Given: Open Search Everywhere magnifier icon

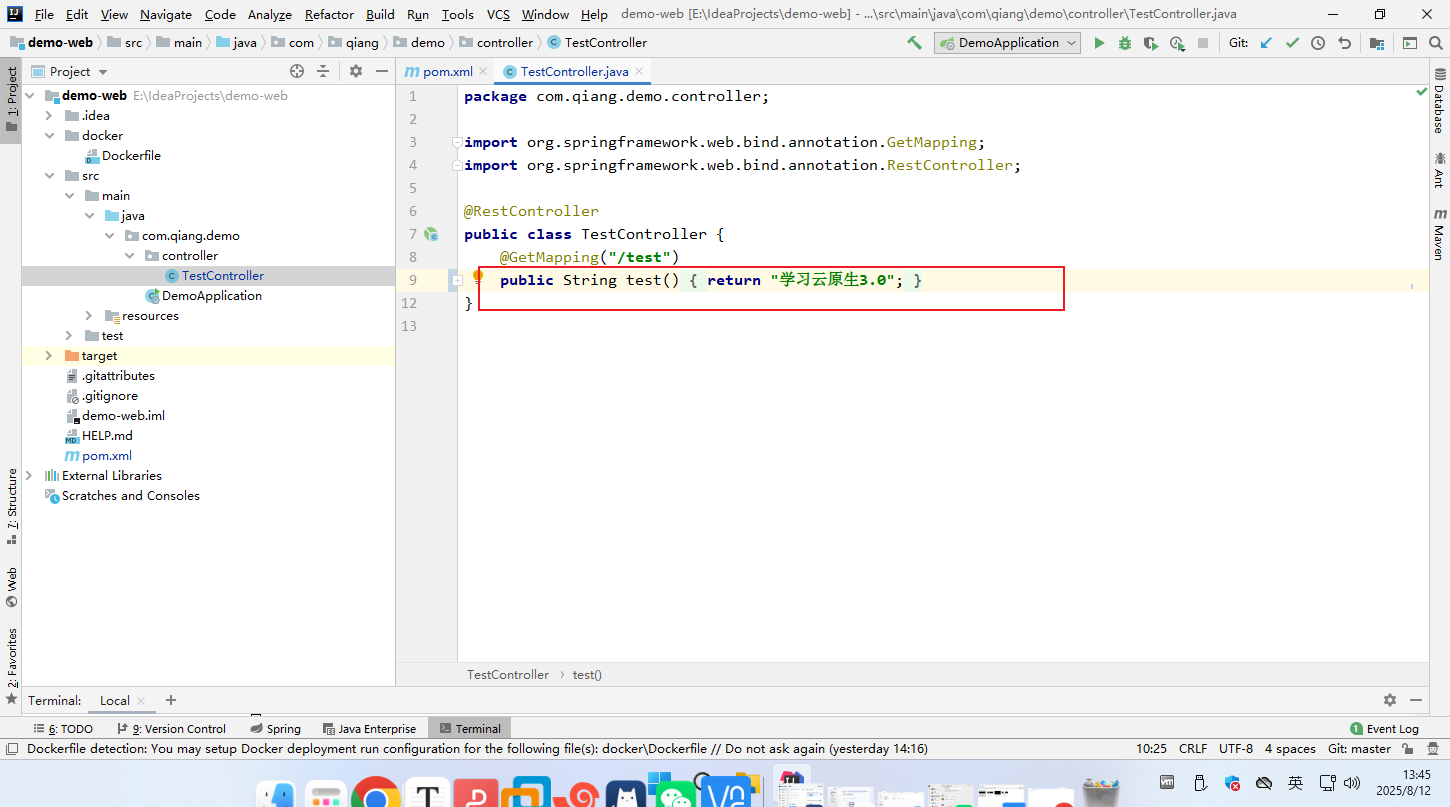Looking at the screenshot, I should pos(1436,43).
